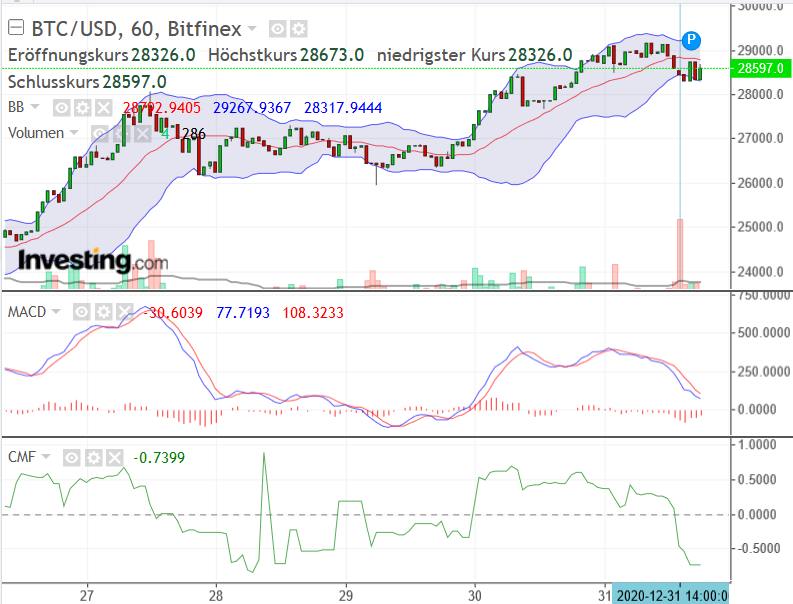Click the 2020-12-31 14:00 time label

pyautogui.click(x=671, y=595)
